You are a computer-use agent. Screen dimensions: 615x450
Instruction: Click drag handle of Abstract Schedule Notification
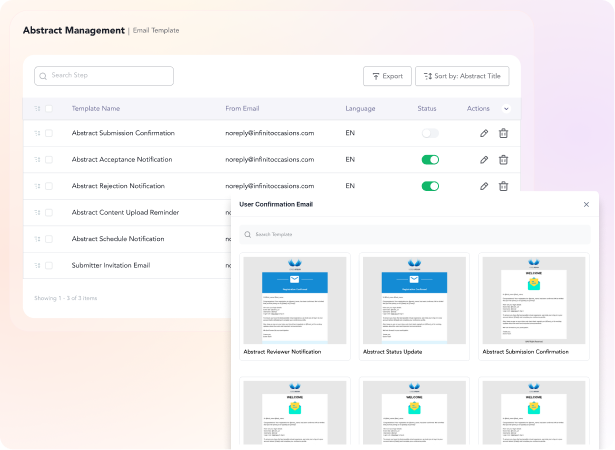[x=37, y=239]
